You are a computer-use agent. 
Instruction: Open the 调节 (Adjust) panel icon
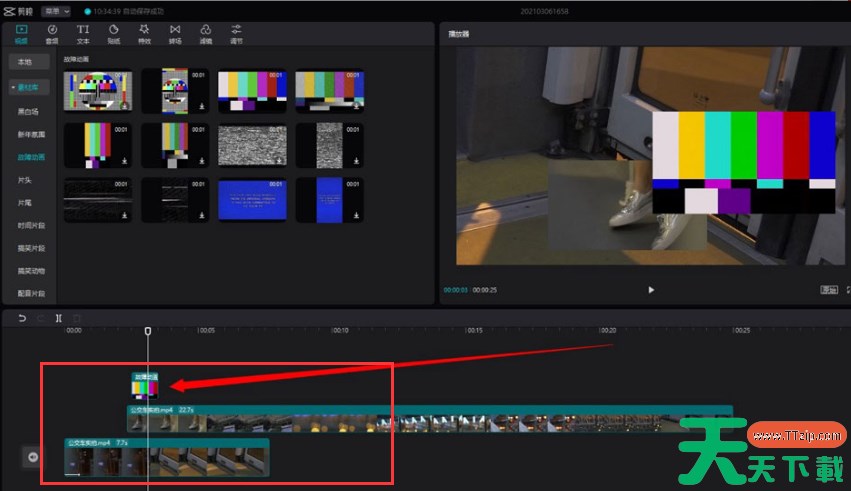(x=236, y=33)
